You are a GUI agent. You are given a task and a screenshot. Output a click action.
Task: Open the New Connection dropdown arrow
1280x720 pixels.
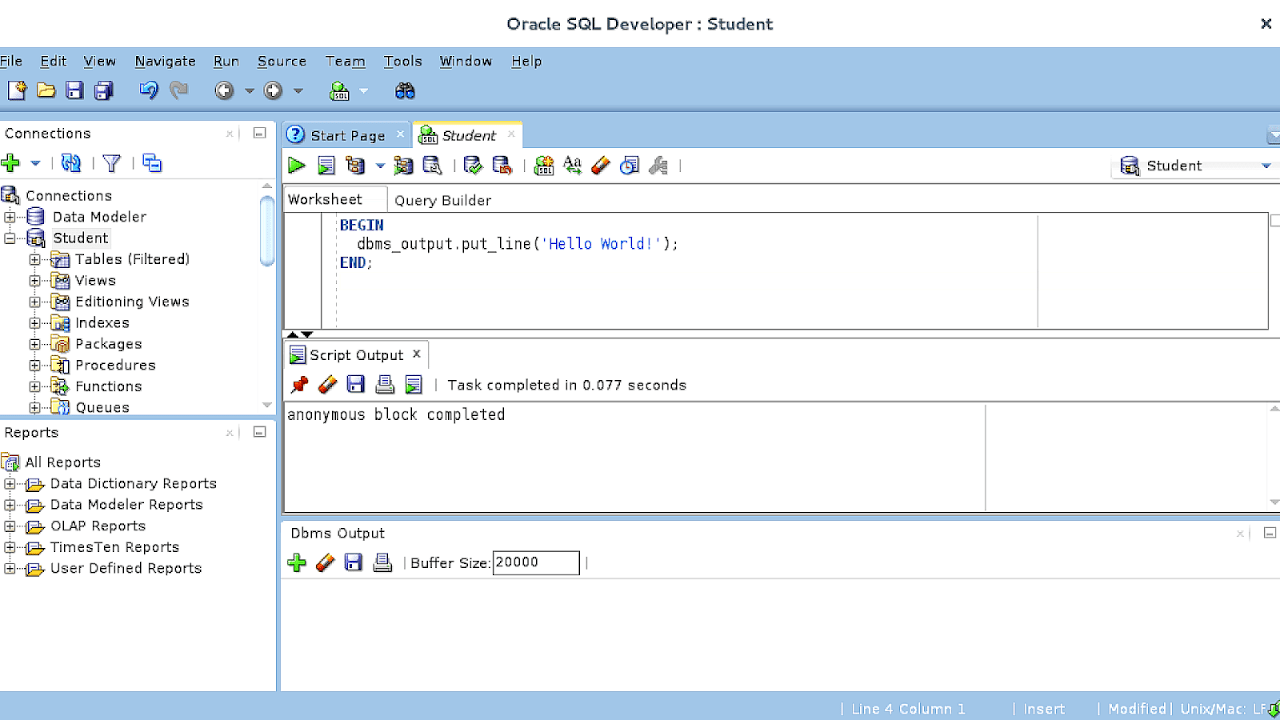click(35, 163)
